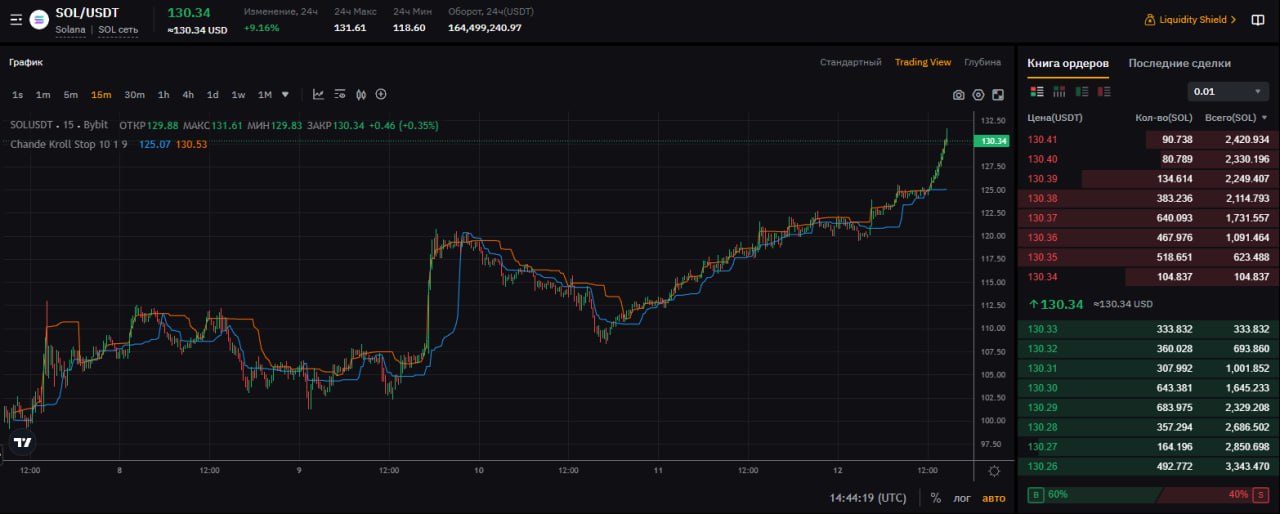Select the 15m timeframe
This screenshot has height=514, width=1280.
click(x=101, y=95)
